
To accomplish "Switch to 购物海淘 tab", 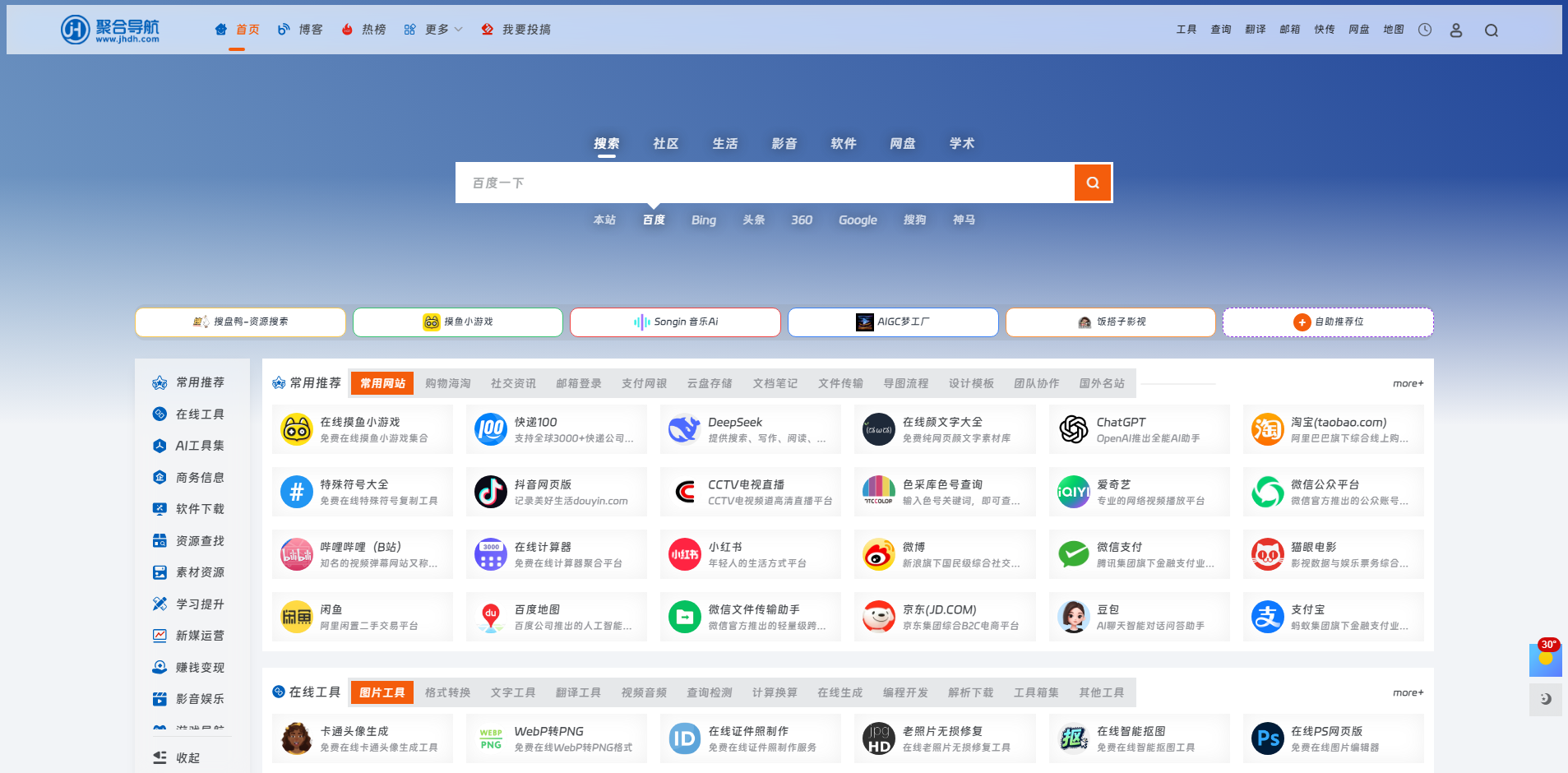I will 447,383.
